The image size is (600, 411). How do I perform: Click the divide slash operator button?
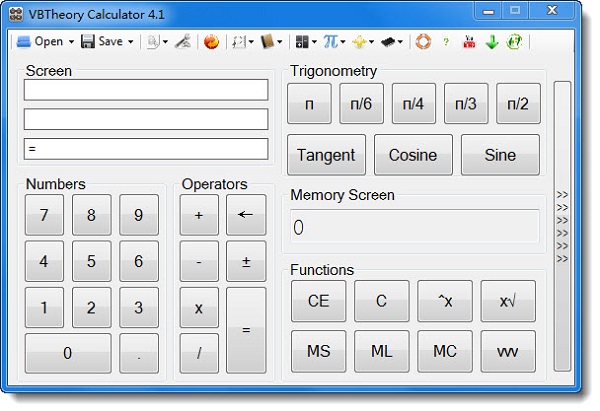[x=199, y=353]
